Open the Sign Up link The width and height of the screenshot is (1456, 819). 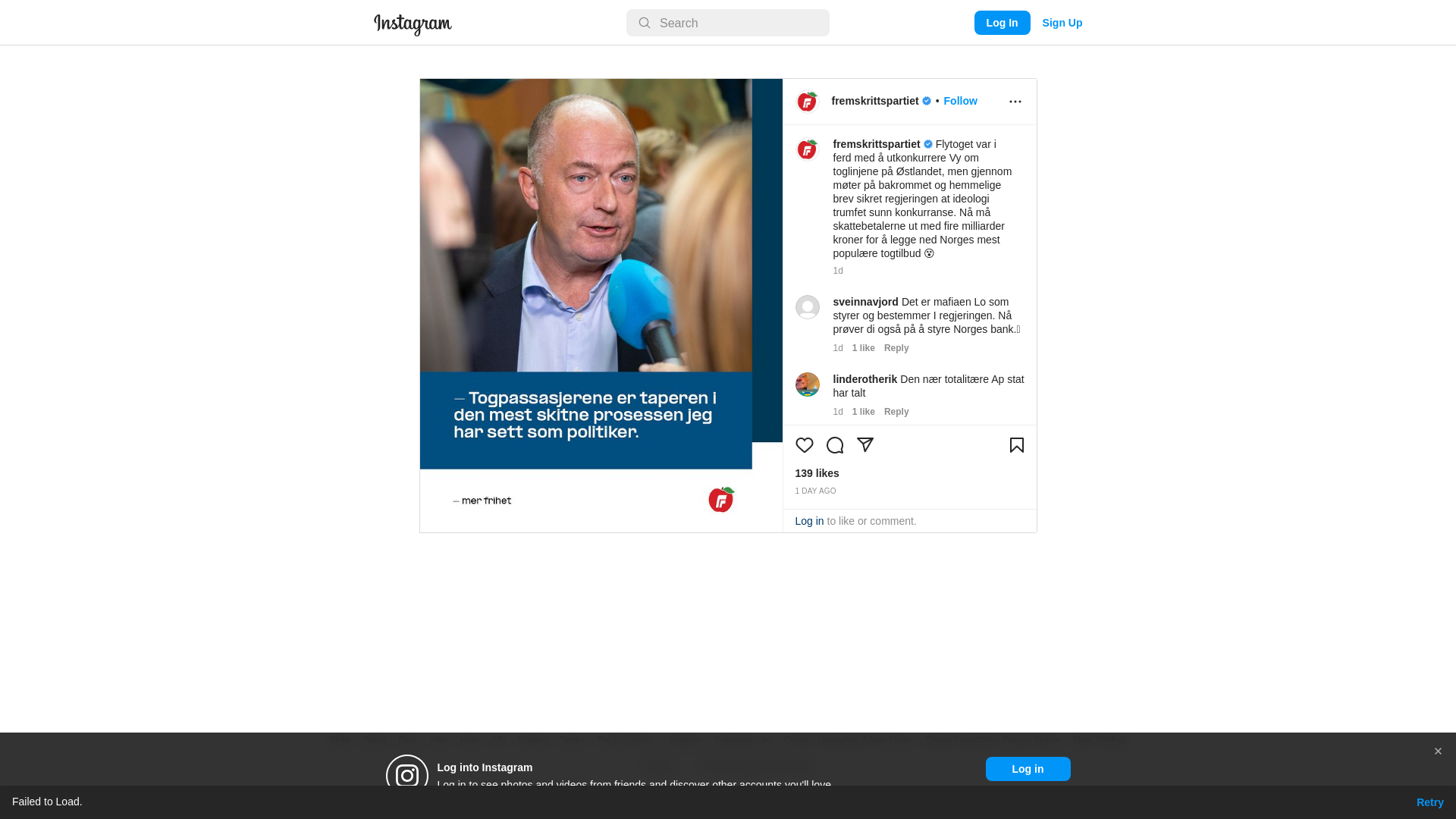pos(1062,23)
